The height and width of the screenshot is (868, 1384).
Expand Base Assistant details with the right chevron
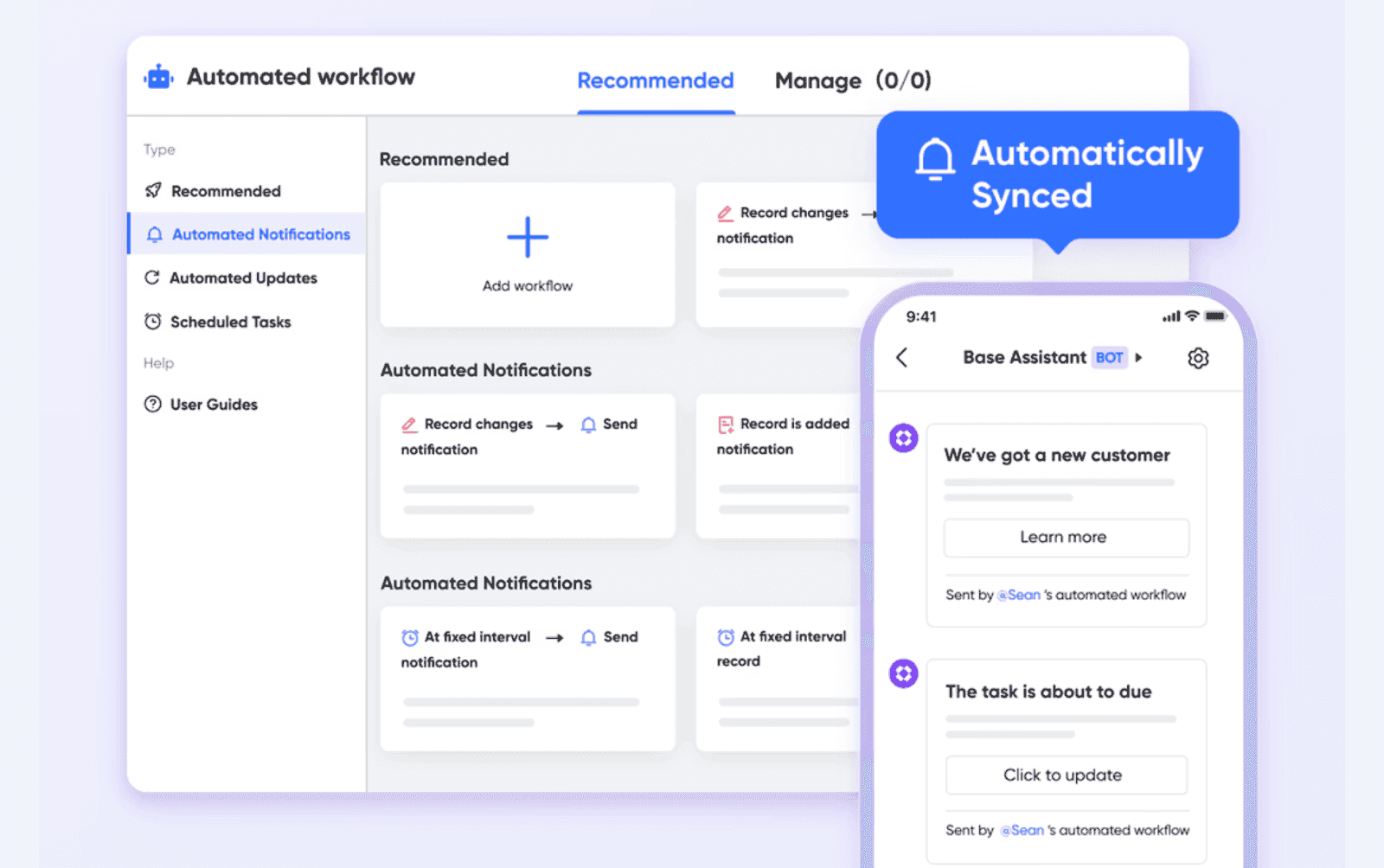(1140, 357)
